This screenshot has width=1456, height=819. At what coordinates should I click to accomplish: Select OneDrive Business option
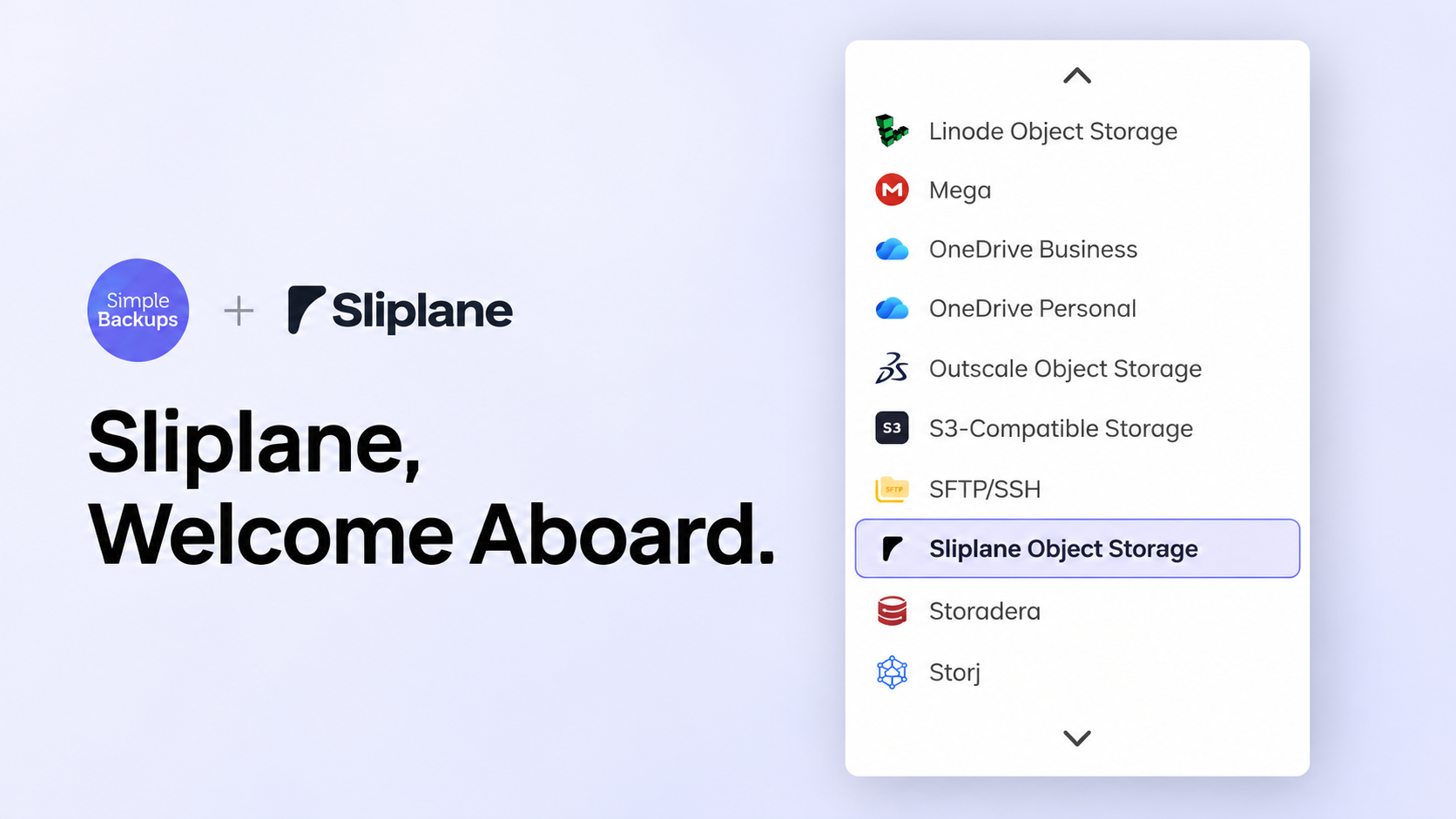coord(1077,250)
